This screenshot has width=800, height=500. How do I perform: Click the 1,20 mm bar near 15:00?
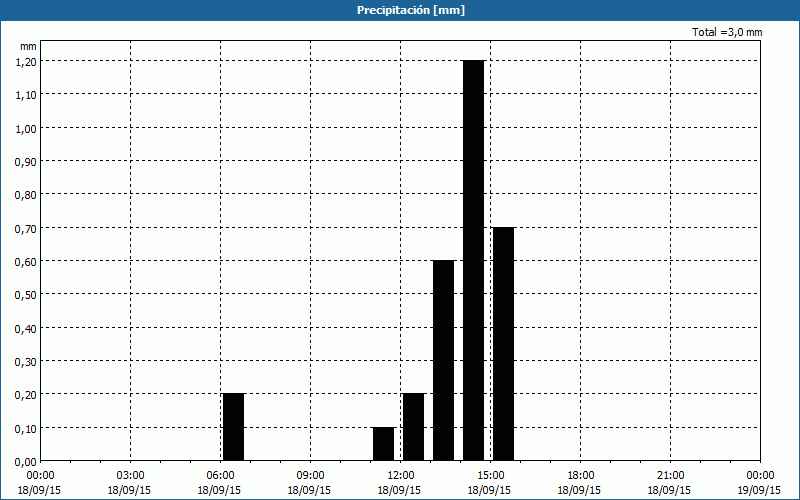pyautogui.click(x=473, y=261)
